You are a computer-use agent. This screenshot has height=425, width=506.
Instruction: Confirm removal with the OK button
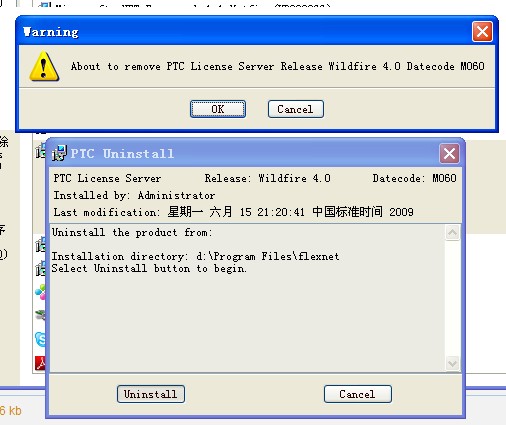pyautogui.click(x=218, y=109)
